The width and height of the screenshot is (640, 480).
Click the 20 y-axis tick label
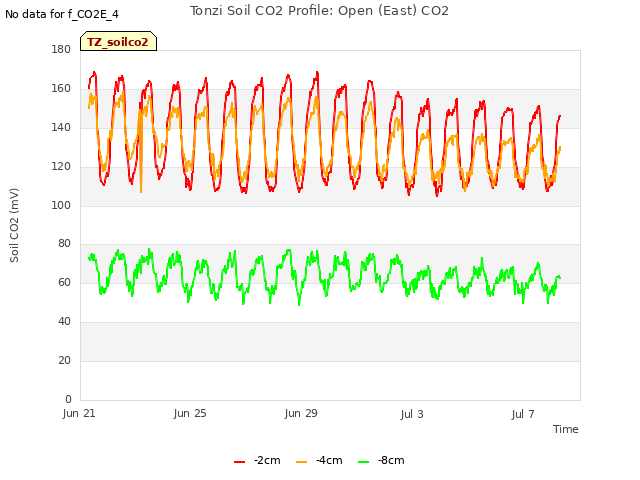64,360
